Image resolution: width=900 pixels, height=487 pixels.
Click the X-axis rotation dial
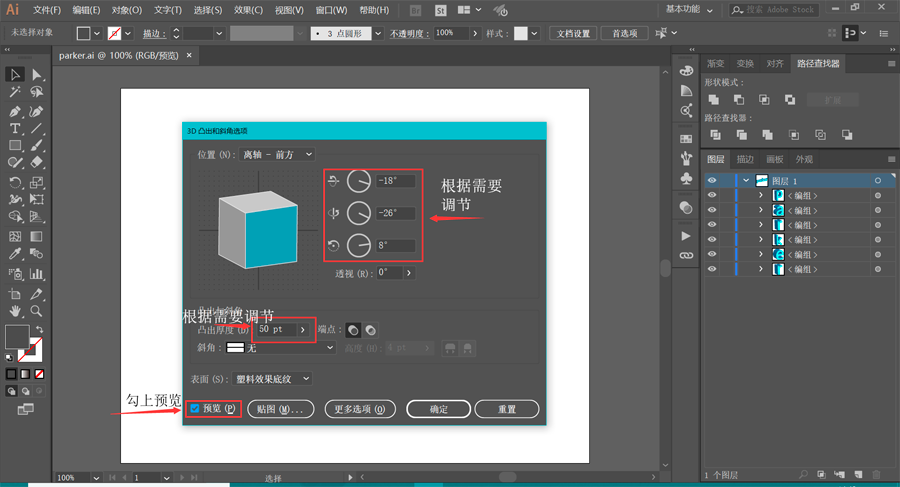[x=359, y=181]
